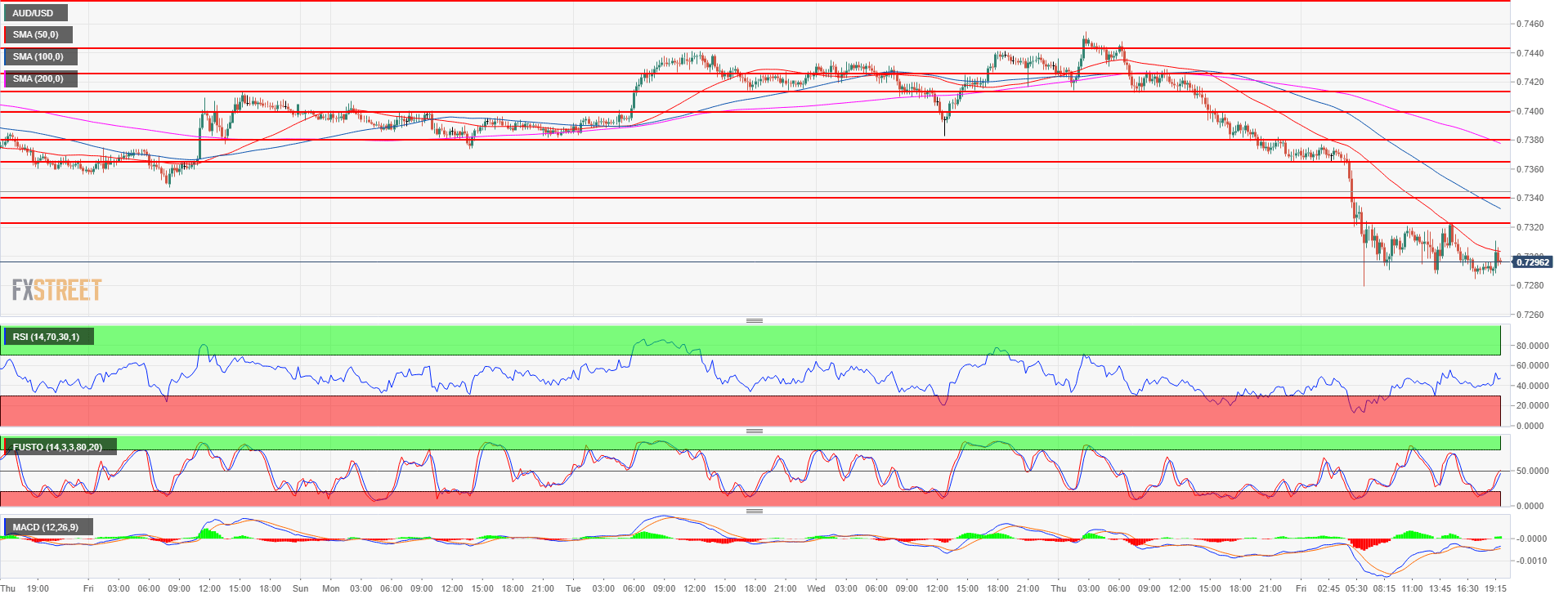Open the RSI (14,70,30,1) indicator label

[x=48, y=337]
